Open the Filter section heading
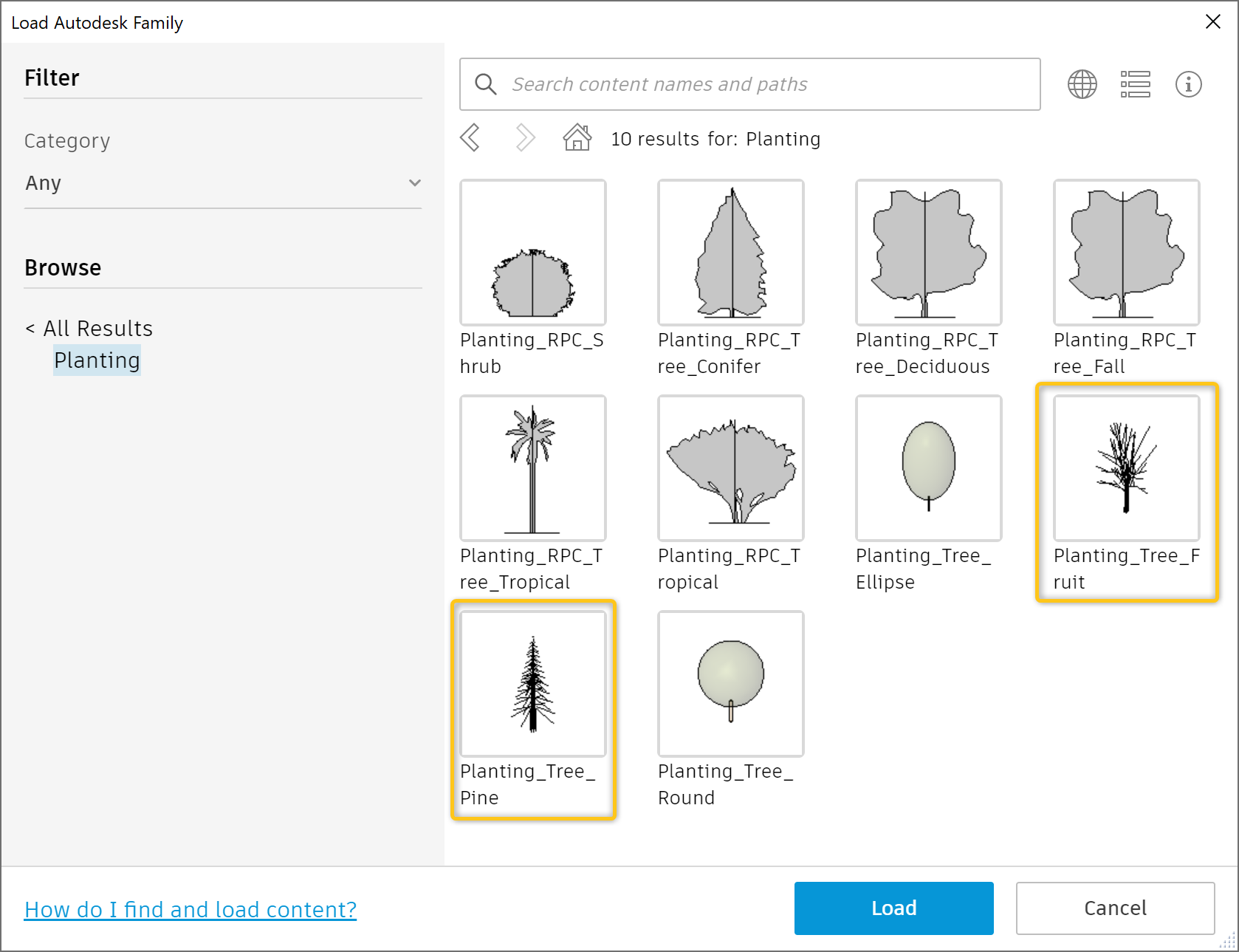Viewport: 1239px width, 952px height. click(x=52, y=77)
